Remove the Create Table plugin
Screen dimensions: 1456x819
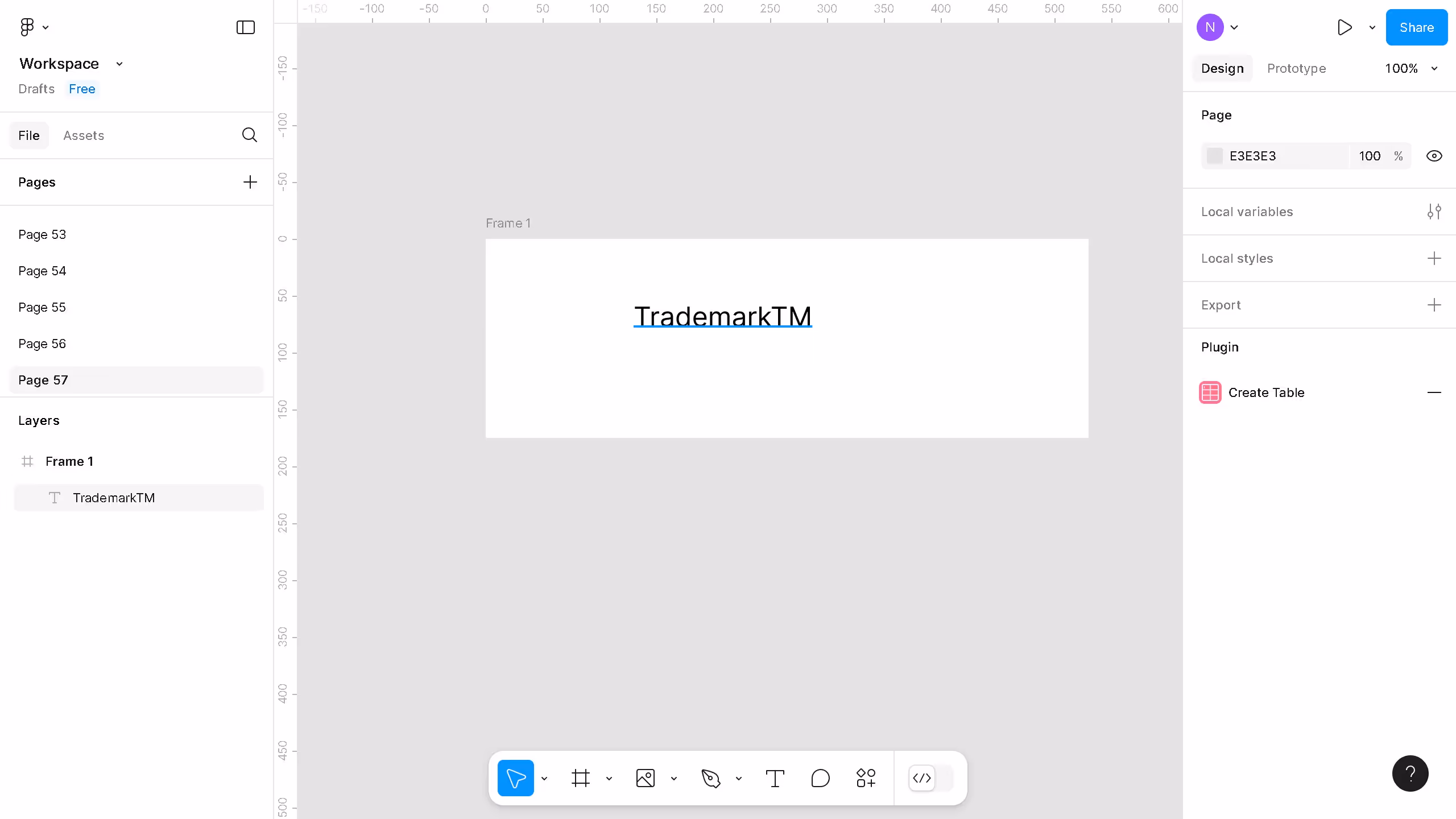1436,392
